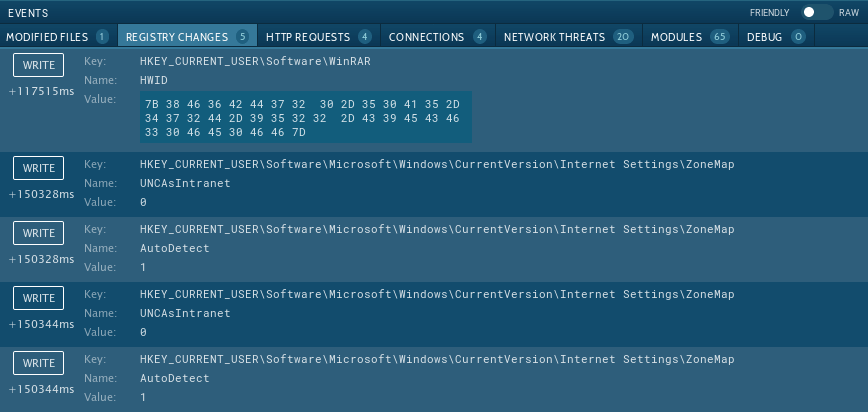
Task: Click the Registry Changes count badge 5
Action: [243, 37]
